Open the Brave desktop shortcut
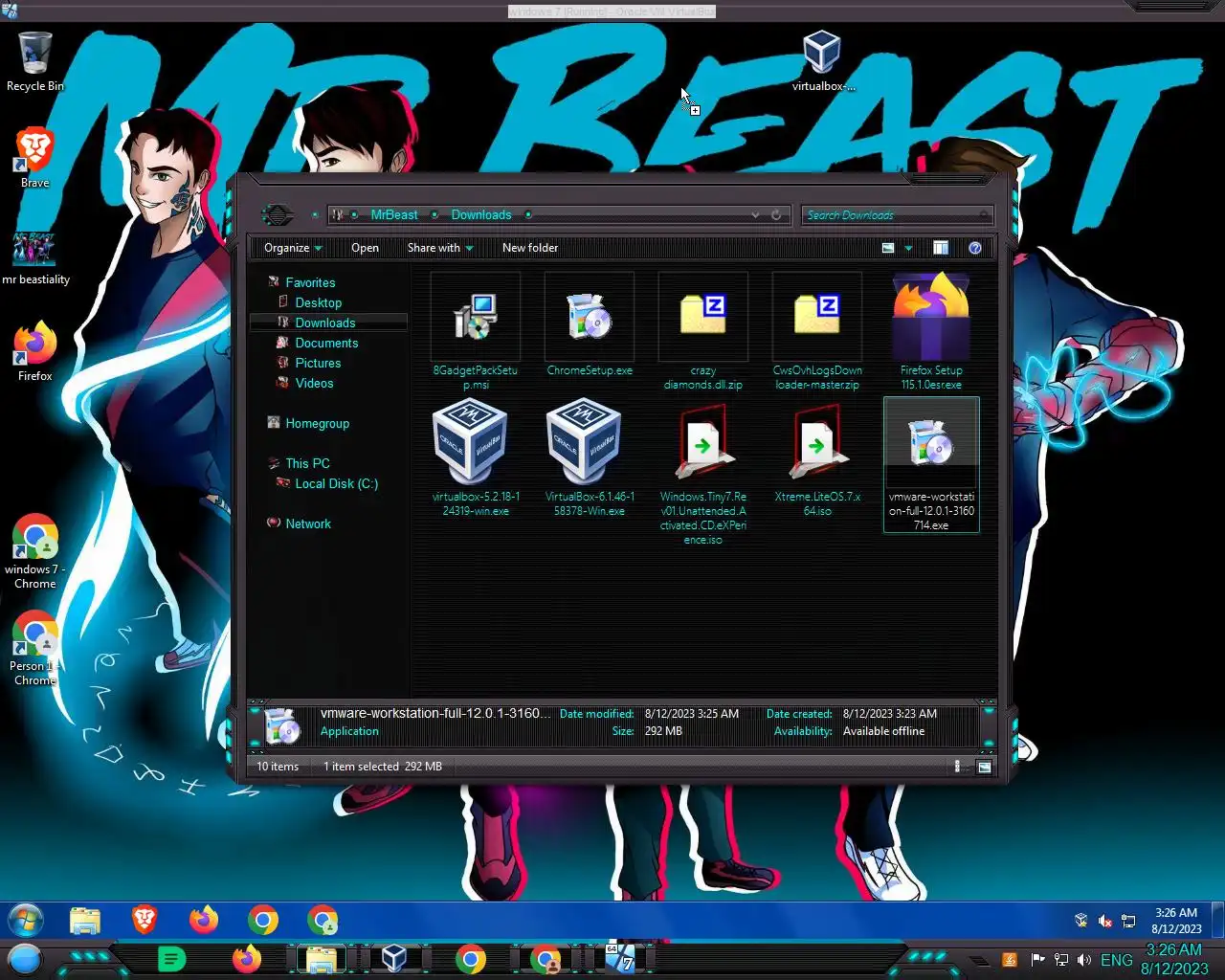The width and height of the screenshot is (1225, 980). coord(34,158)
